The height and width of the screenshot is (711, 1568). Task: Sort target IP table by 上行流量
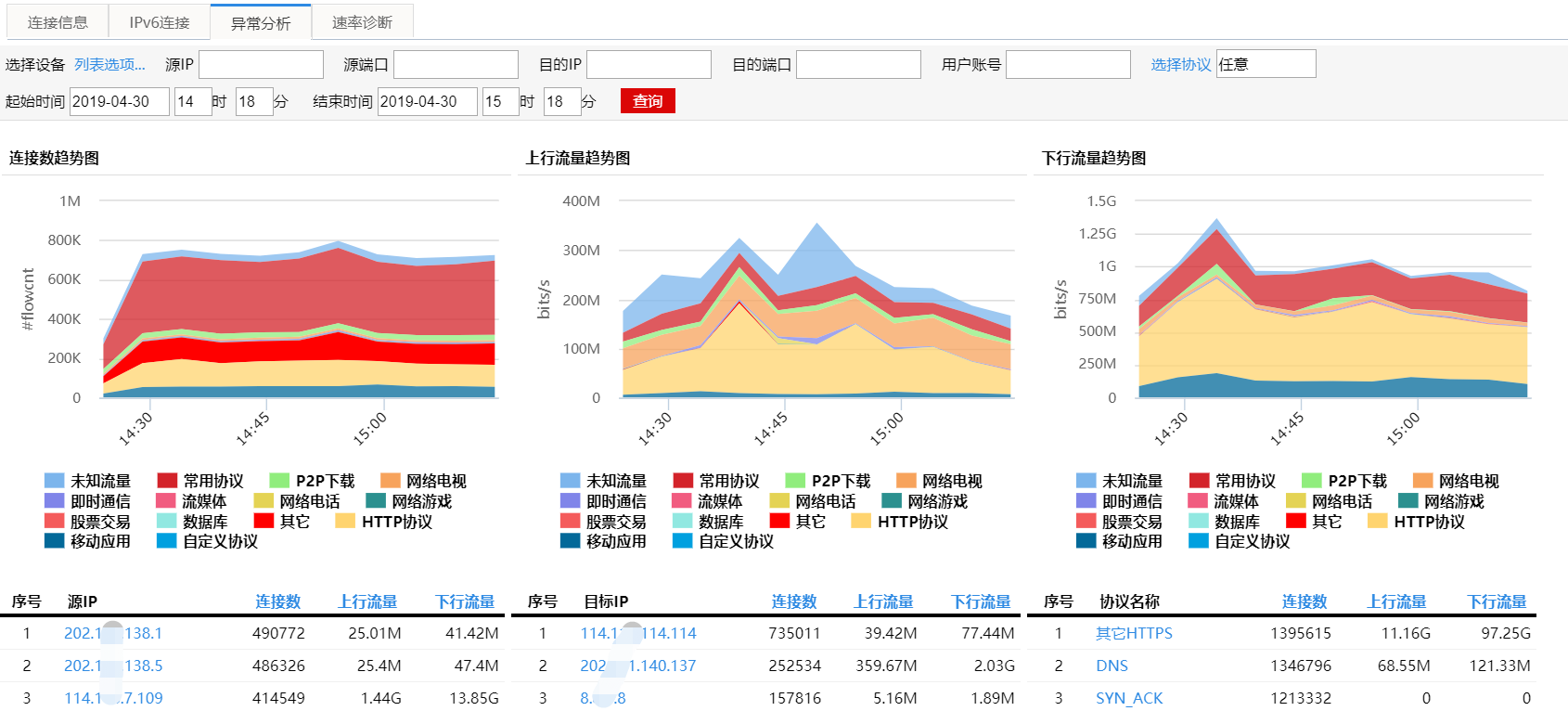pyautogui.click(x=883, y=601)
